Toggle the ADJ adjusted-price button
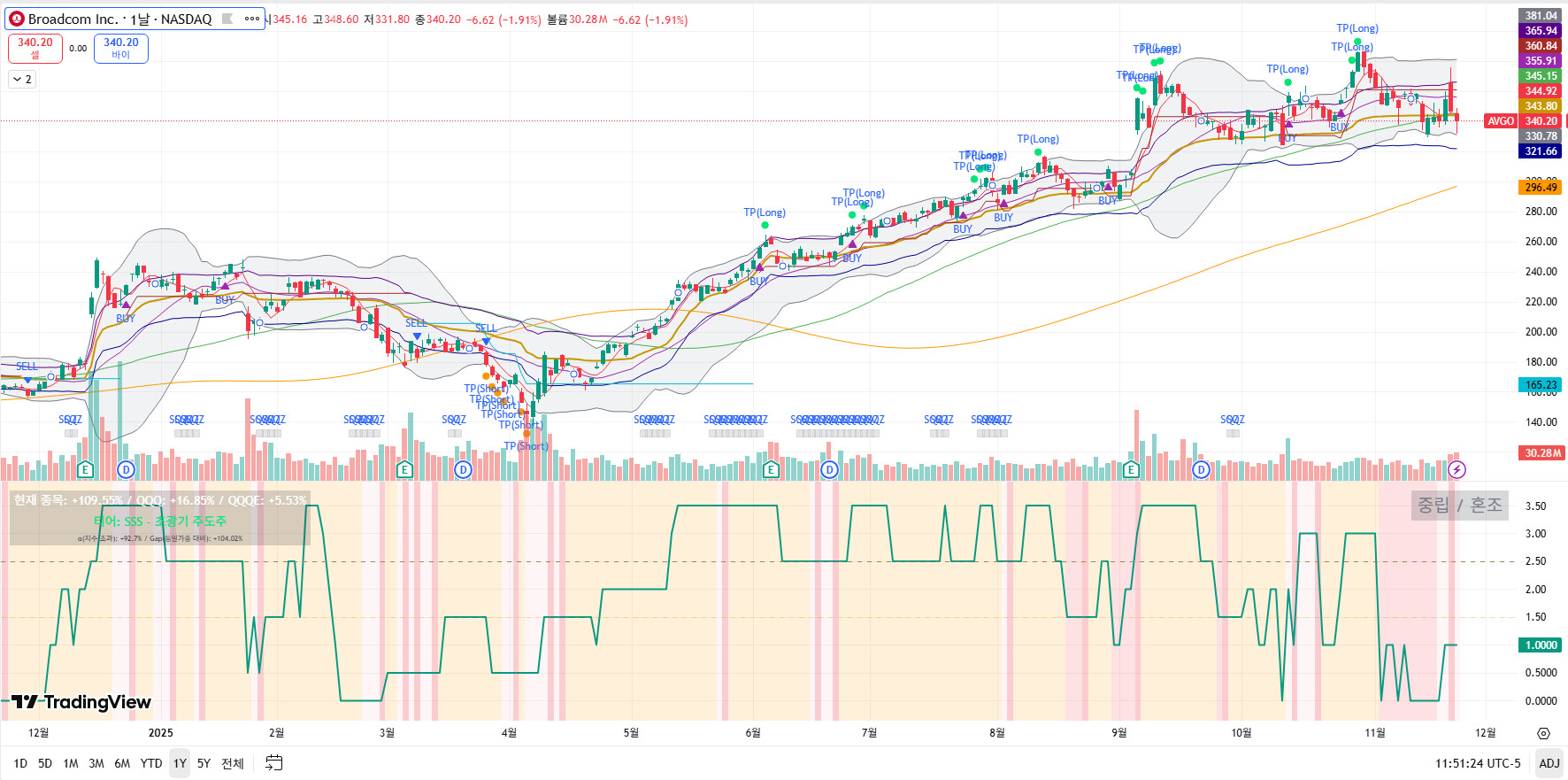Image resolution: width=1568 pixels, height=780 pixels. coord(1549,763)
